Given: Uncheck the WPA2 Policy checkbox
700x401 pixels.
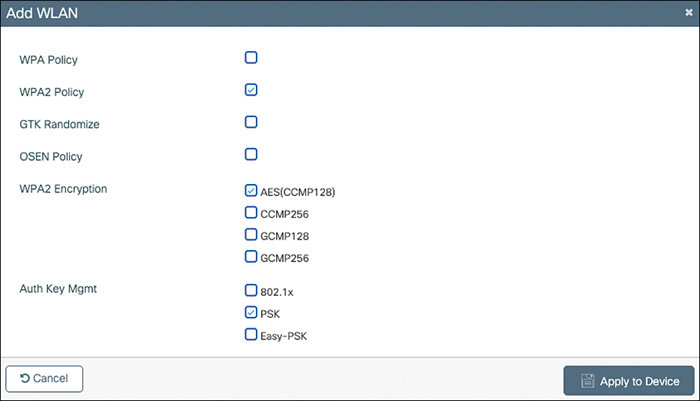Looking at the screenshot, I should pyautogui.click(x=251, y=90).
